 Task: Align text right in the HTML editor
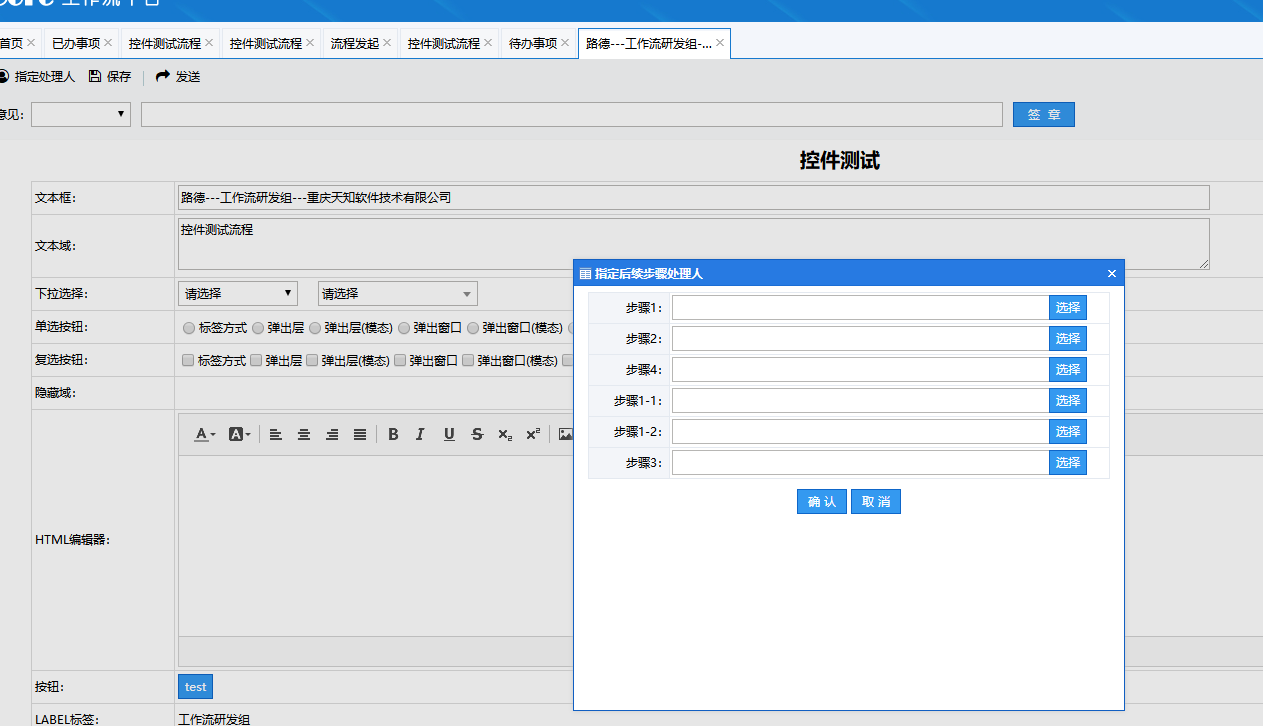[332, 434]
